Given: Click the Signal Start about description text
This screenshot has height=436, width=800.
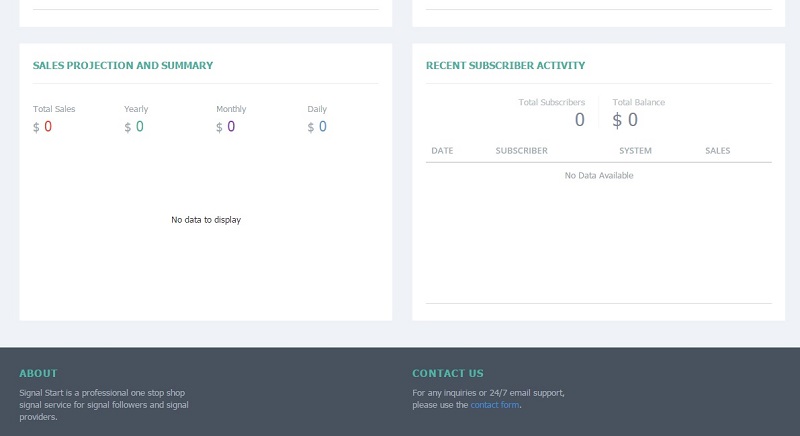Looking at the screenshot, I should click(103, 405).
